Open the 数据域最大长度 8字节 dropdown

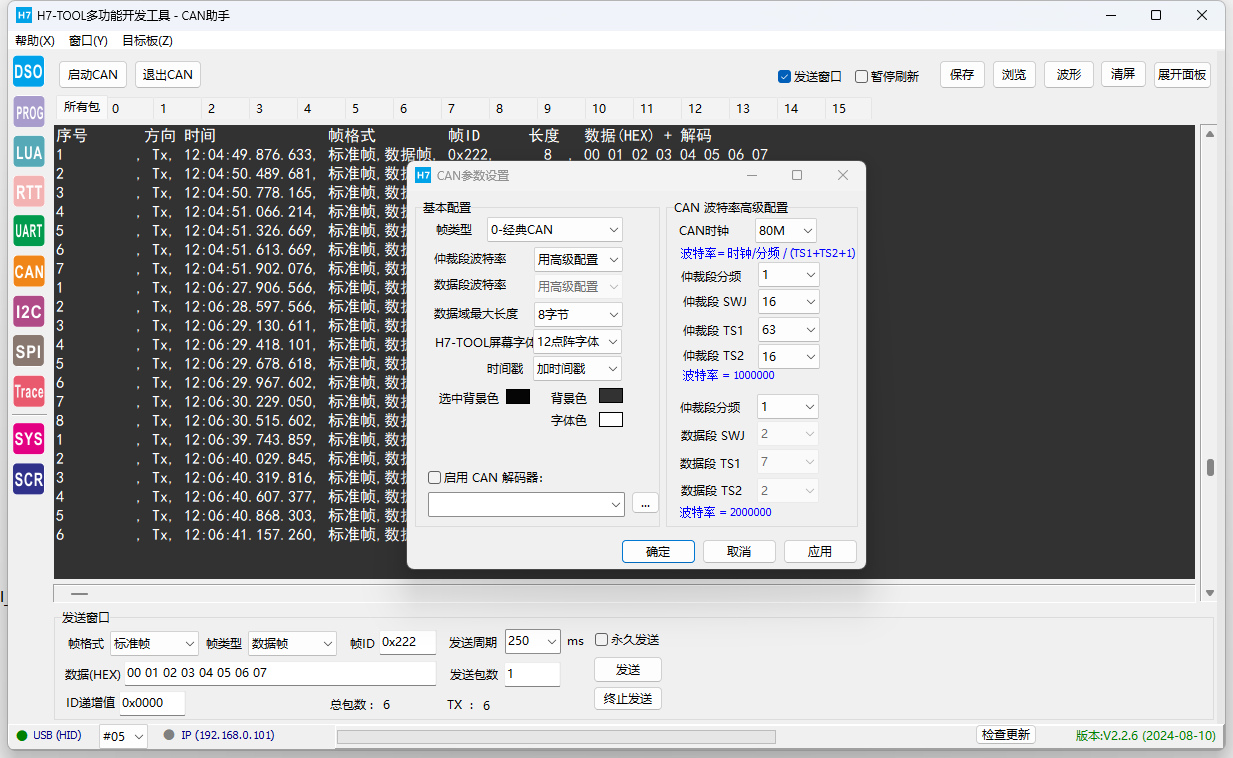pyautogui.click(x=578, y=314)
